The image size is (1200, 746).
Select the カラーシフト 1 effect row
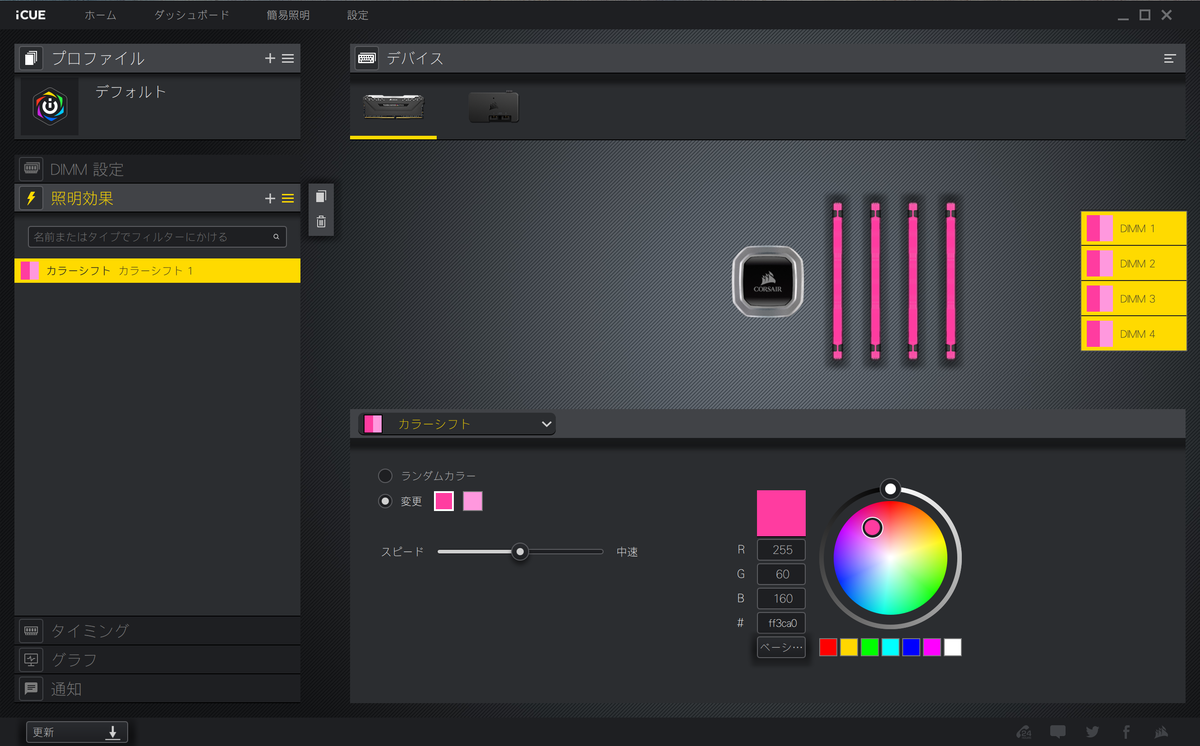[x=158, y=270]
